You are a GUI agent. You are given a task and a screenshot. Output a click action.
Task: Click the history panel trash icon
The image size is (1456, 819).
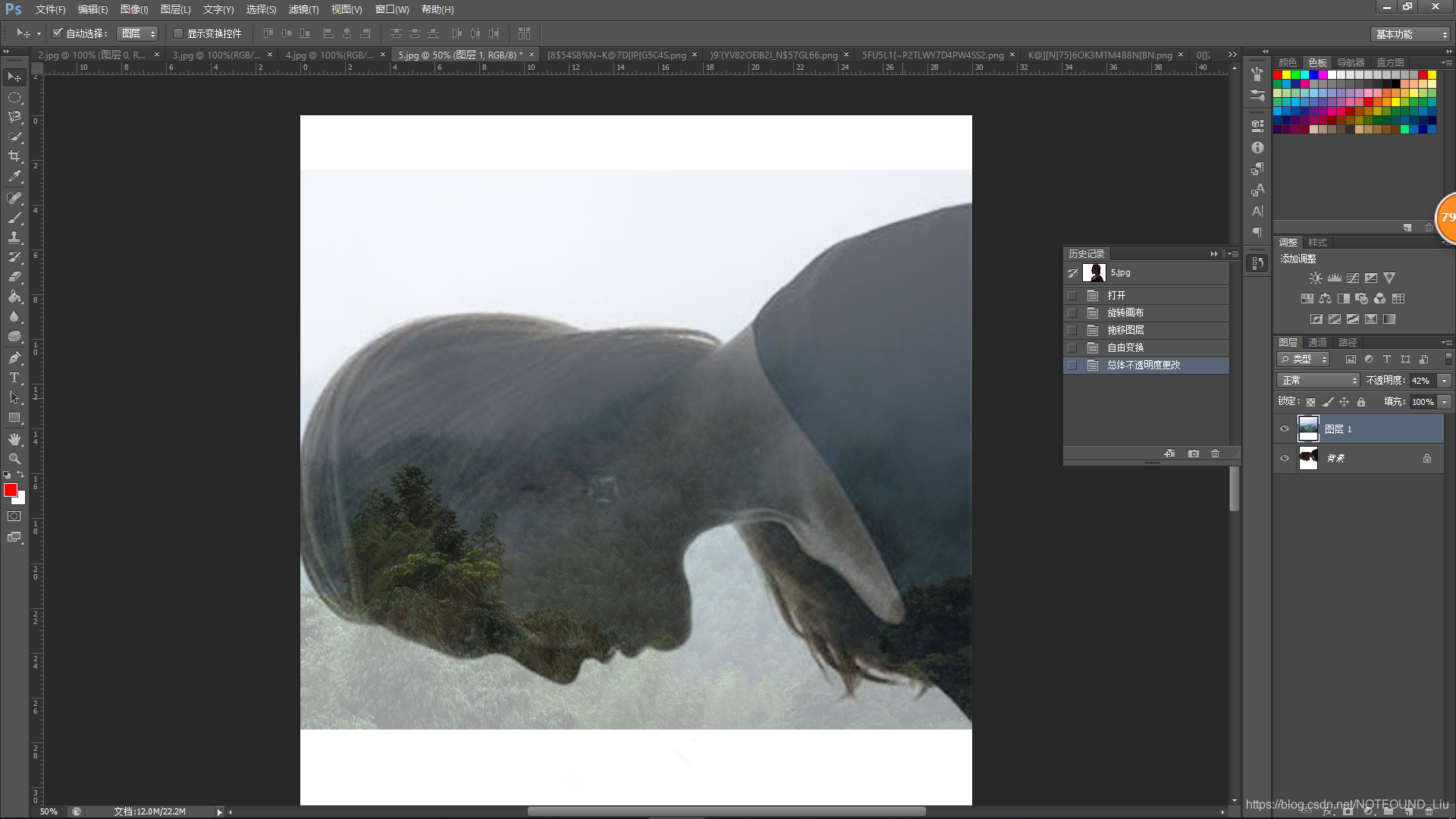click(x=1216, y=453)
